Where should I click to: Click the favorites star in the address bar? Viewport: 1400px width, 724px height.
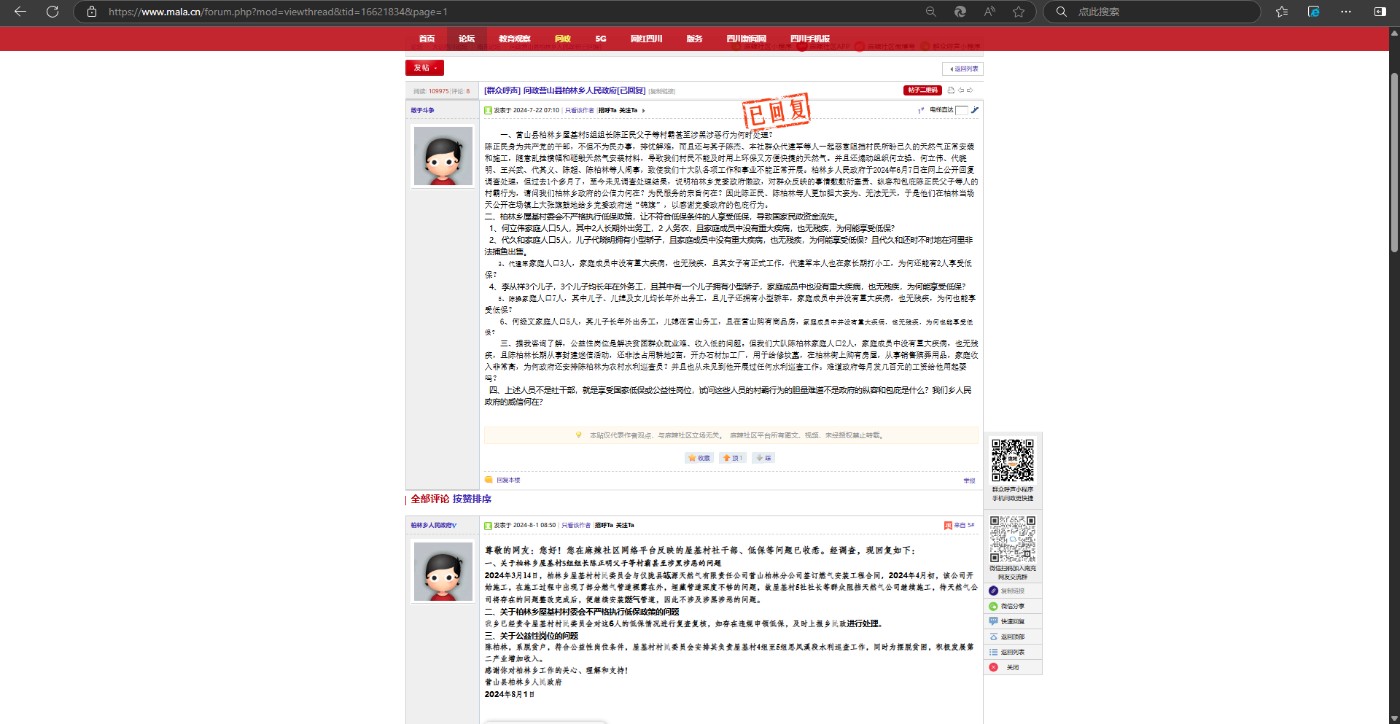[x=1018, y=12]
